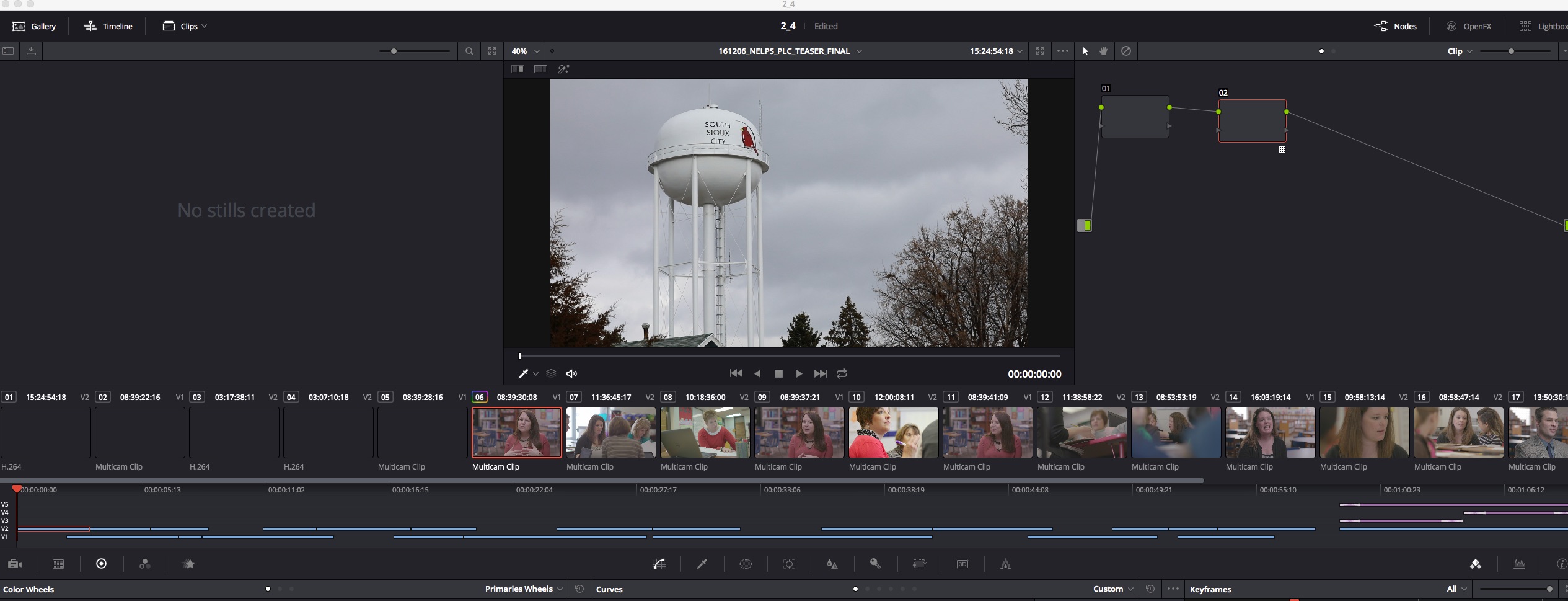Viewport: 1568px width, 601px height.
Task: Open the Motion Effects palette icon
Action: click(x=189, y=564)
